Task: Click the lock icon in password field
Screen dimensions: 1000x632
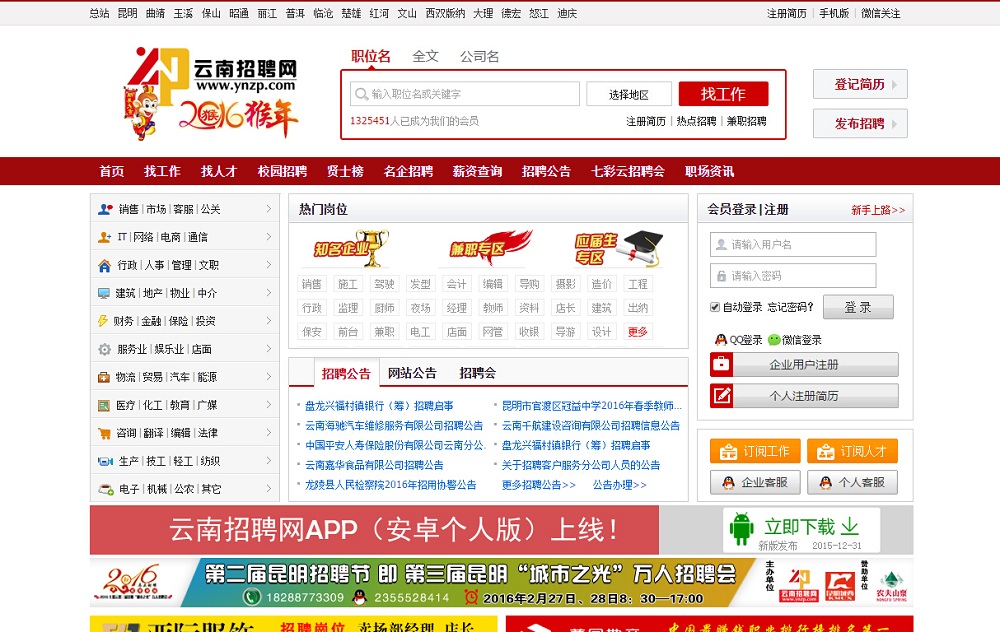Action: pos(721,276)
